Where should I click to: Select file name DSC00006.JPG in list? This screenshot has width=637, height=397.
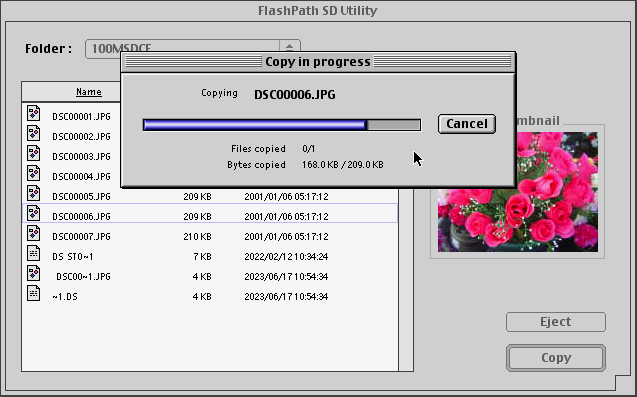81,217
